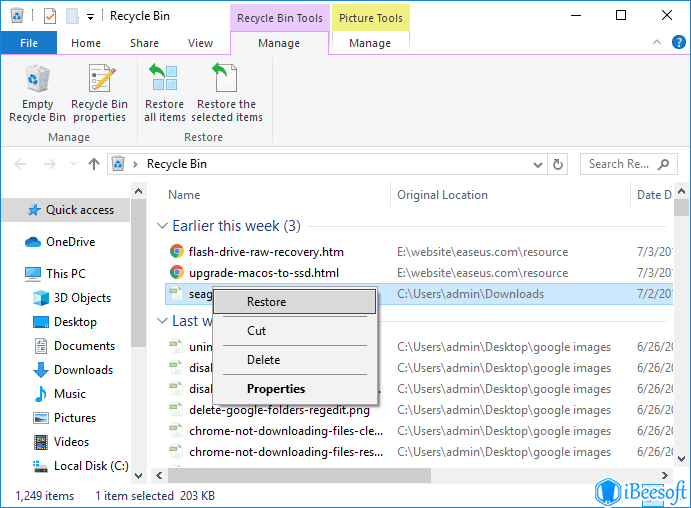Open the Help question mark icon
The height and width of the screenshot is (508, 691).
[x=677, y=43]
